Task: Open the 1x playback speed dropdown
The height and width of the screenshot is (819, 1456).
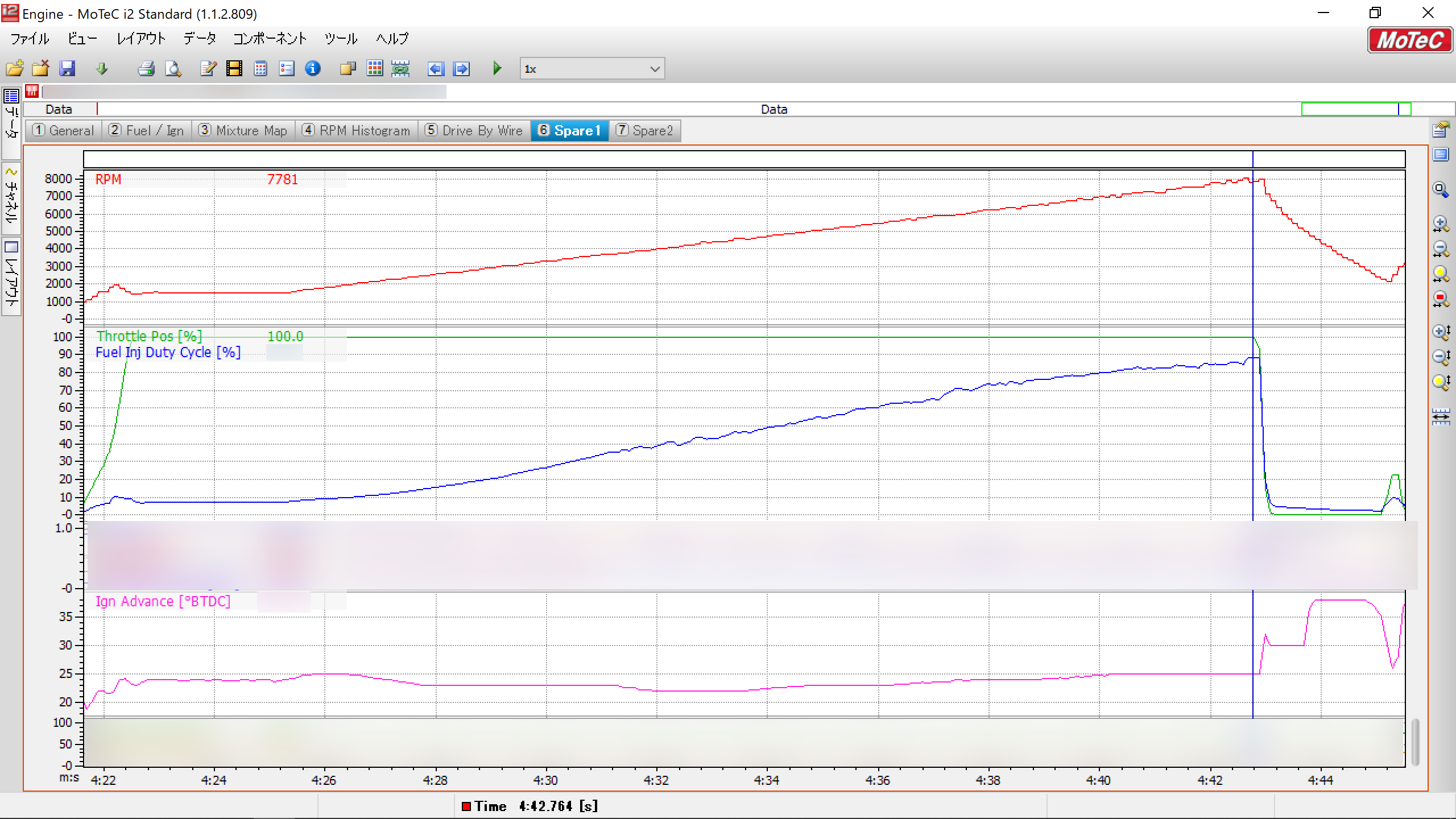Action: tap(655, 69)
